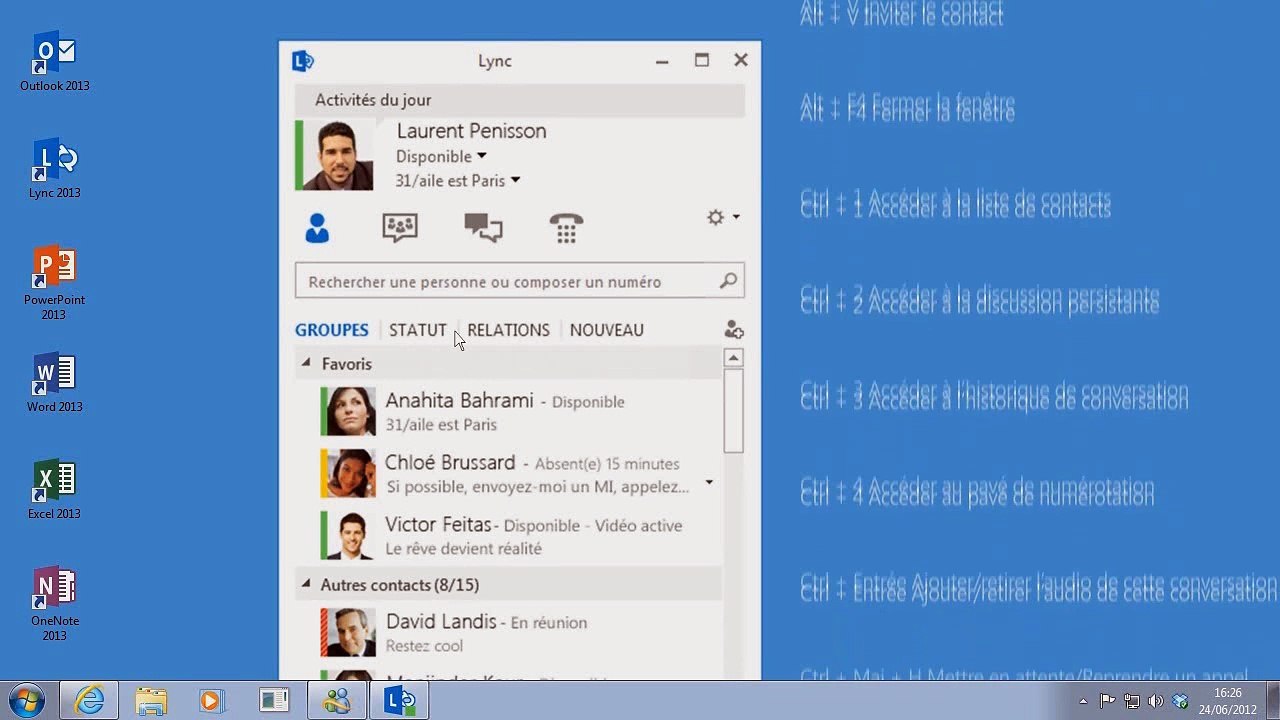
Task: Open Windows Media Player on taskbar
Action: (211, 701)
